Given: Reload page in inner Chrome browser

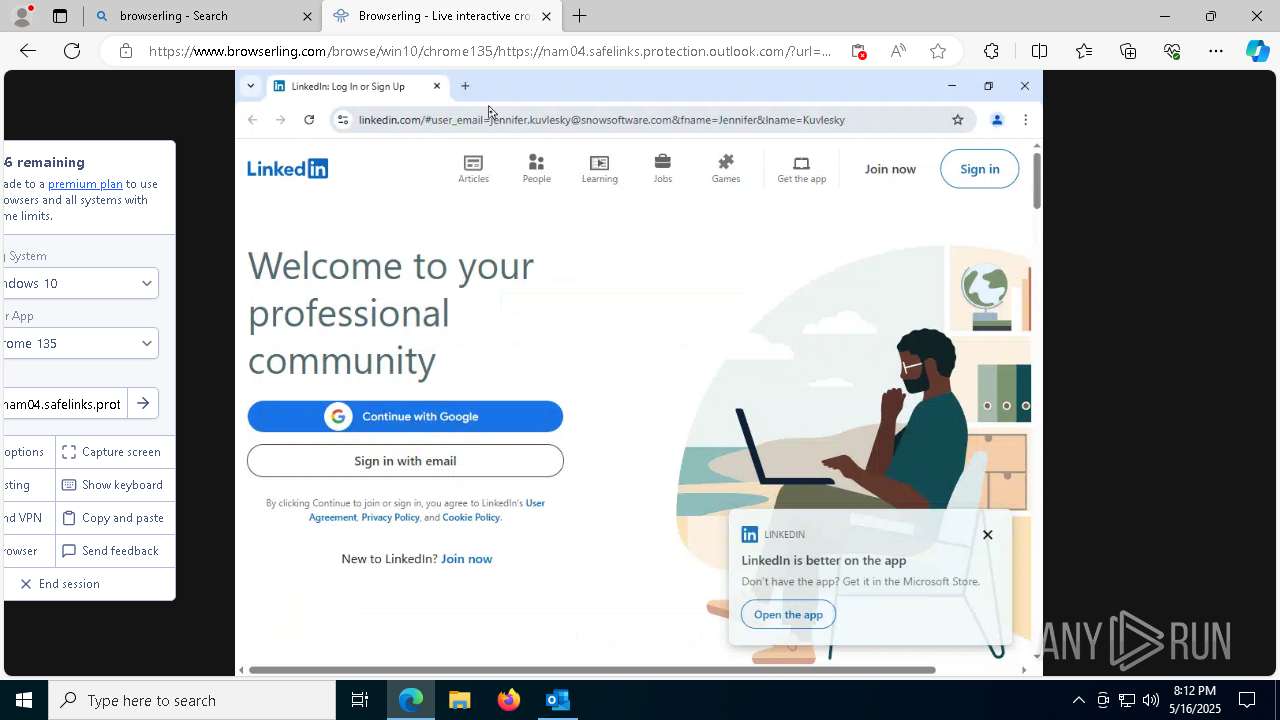Looking at the screenshot, I should [309, 120].
